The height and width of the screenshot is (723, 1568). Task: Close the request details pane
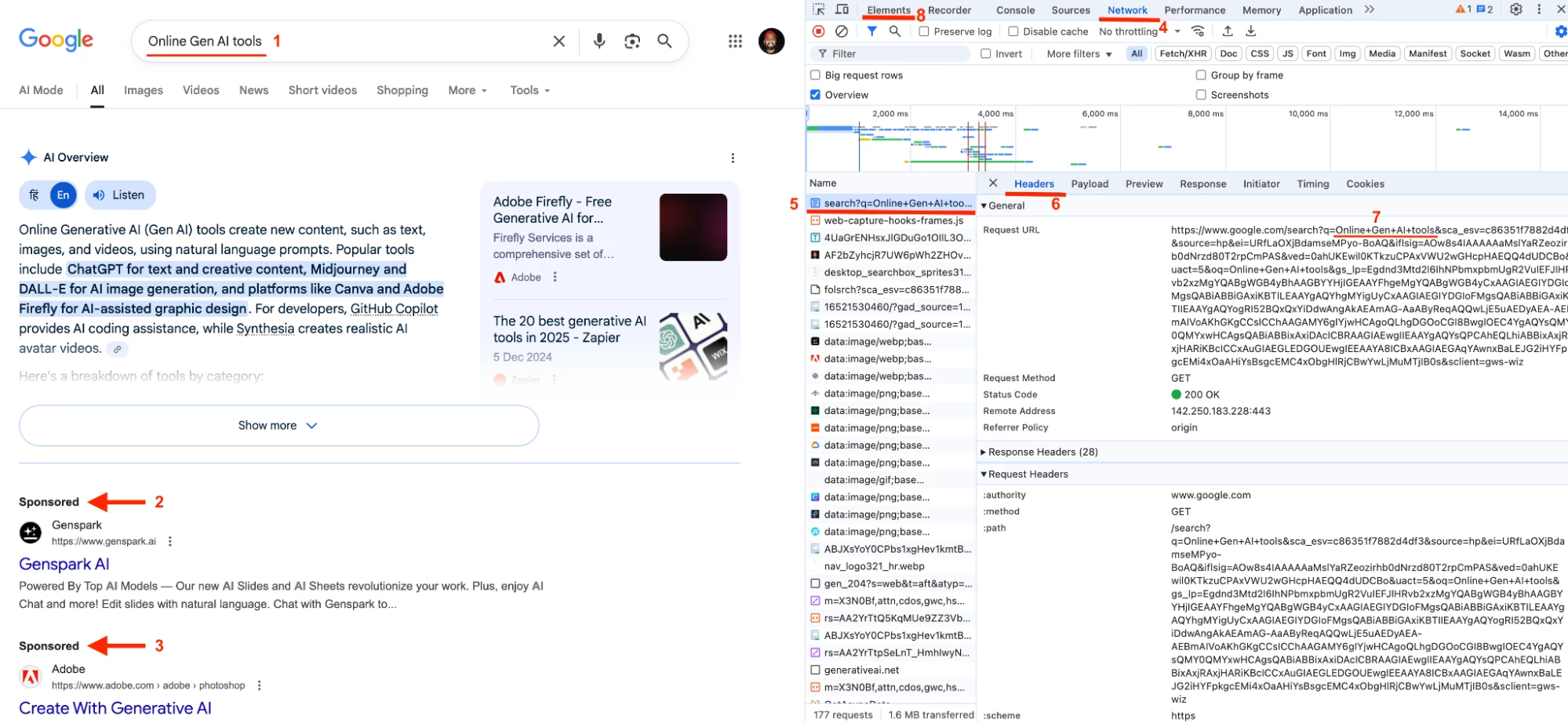click(993, 183)
